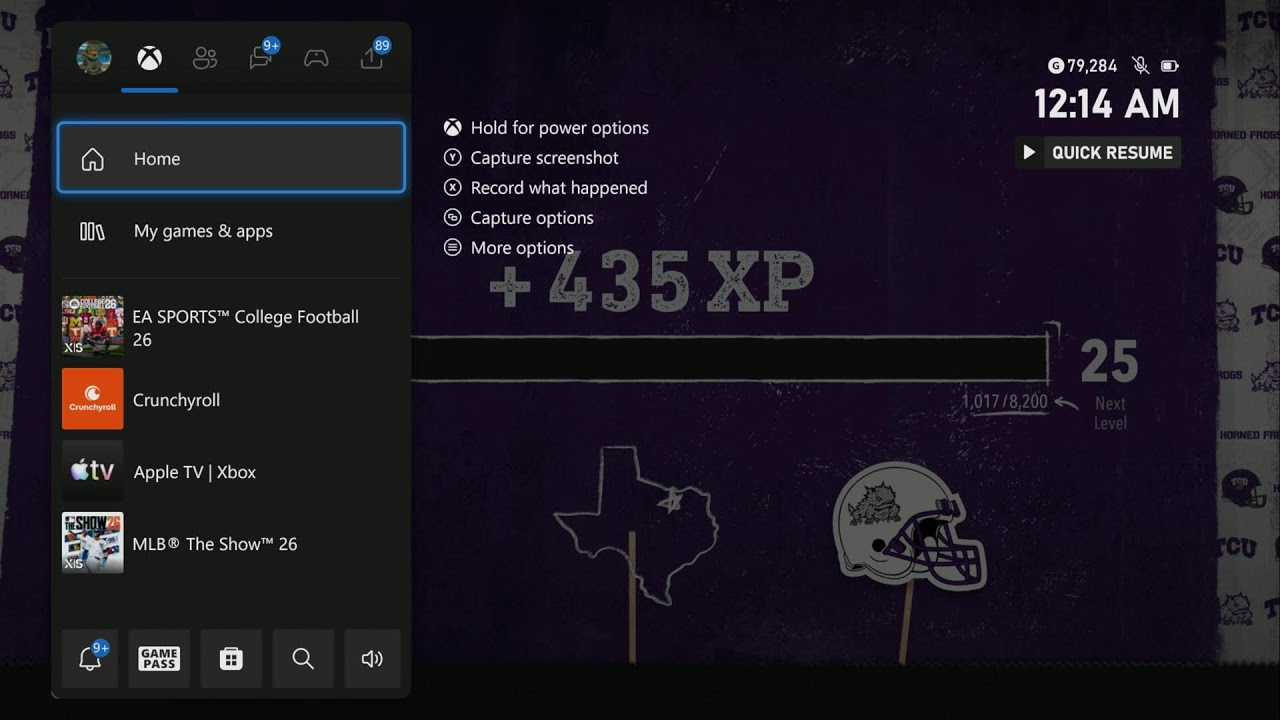Image resolution: width=1280 pixels, height=720 pixels.
Task: Open the Controller tab
Action: pos(316,58)
